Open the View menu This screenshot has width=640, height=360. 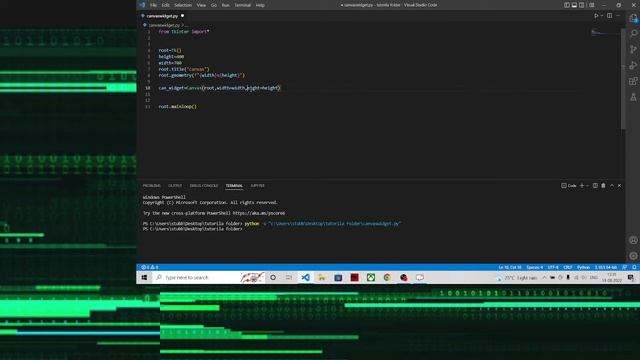pyautogui.click(x=201, y=5)
